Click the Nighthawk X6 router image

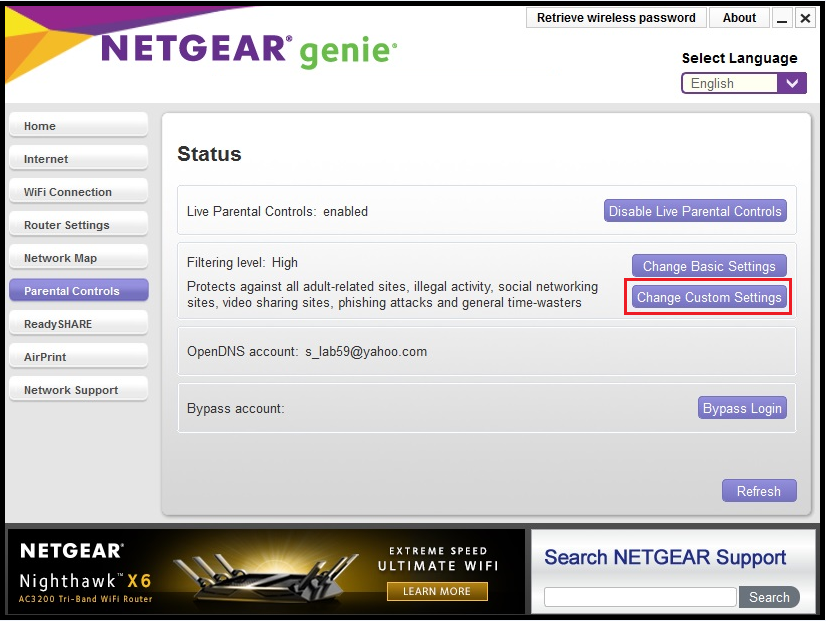pyautogui.click(x=266, y=579)
